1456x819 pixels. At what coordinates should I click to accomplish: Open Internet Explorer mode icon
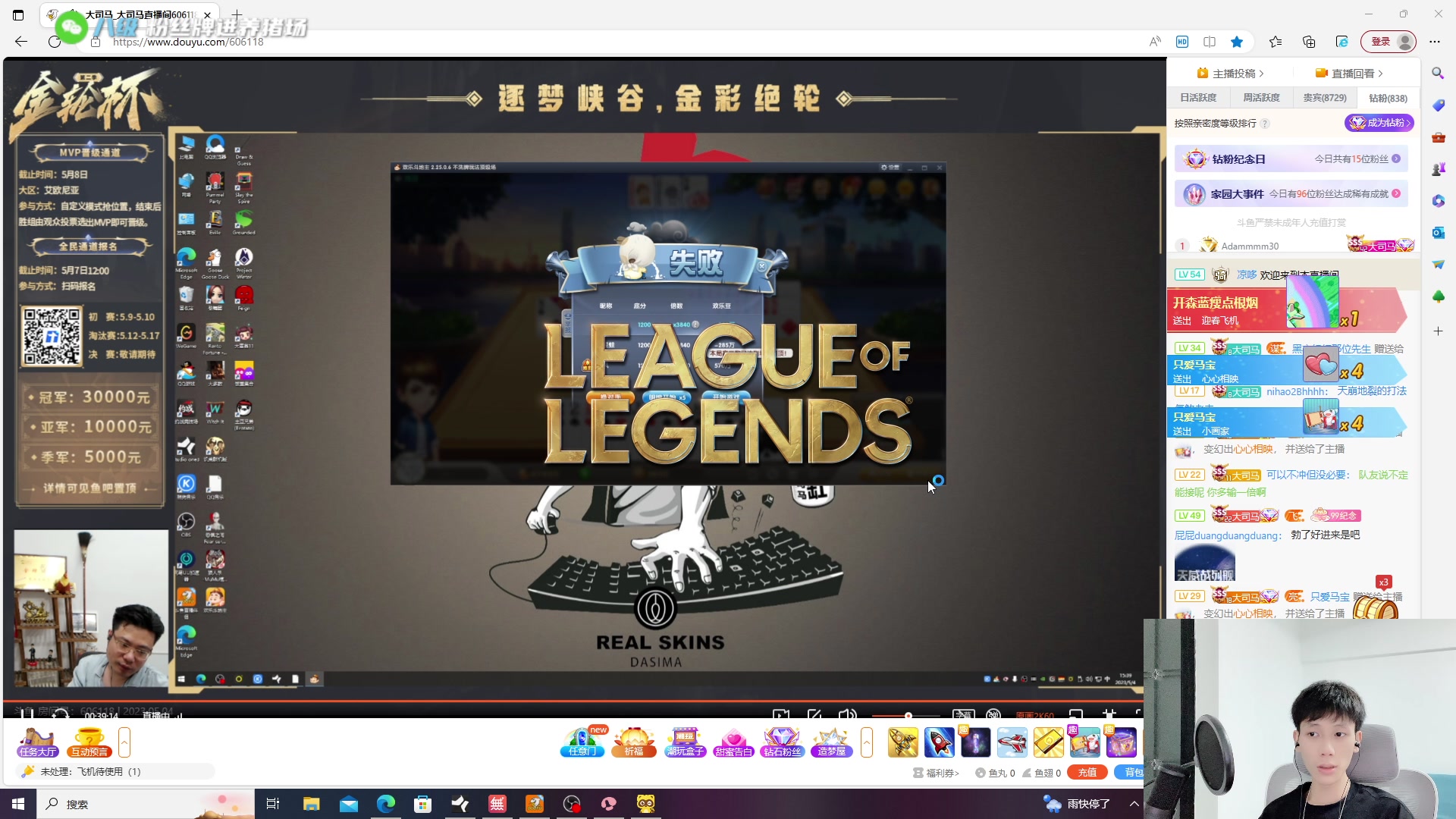[1342, 42]
